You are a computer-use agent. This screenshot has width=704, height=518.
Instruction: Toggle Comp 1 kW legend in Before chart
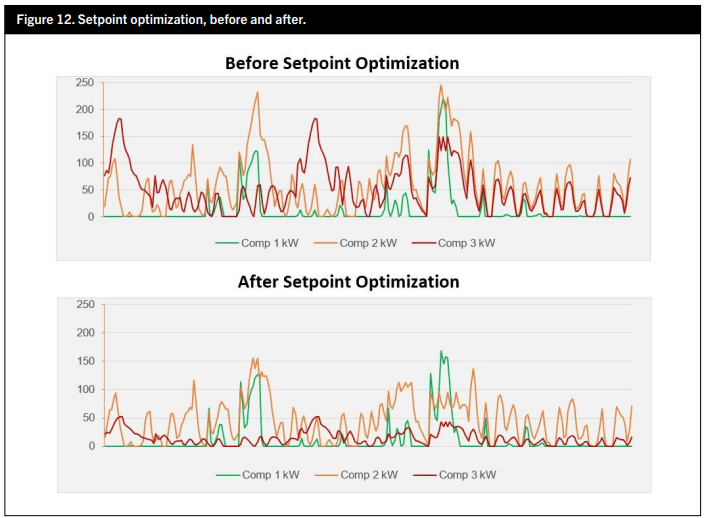coord(269,243)
